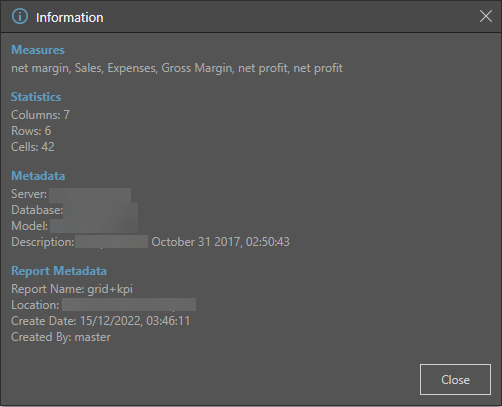Select the Metadata section heading
The width and height of the screenshot is (502, 407).
pyautogui.click(x=38, y=176)
